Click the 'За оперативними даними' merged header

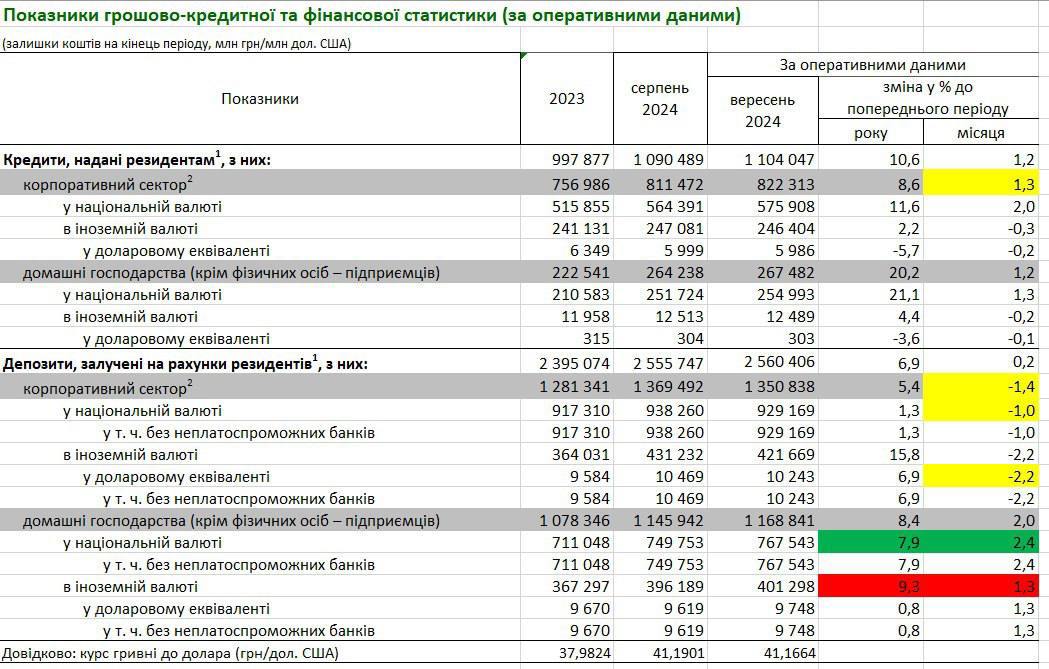coord(875,65)
